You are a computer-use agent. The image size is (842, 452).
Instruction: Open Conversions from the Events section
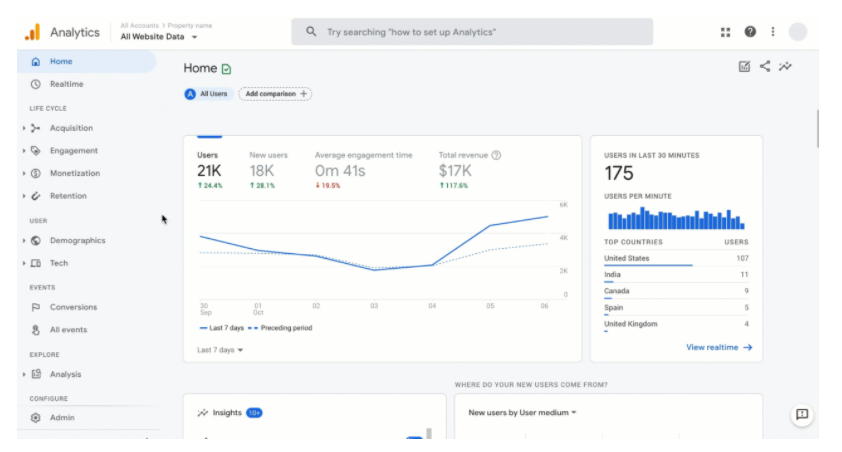[x=73, y=307]
